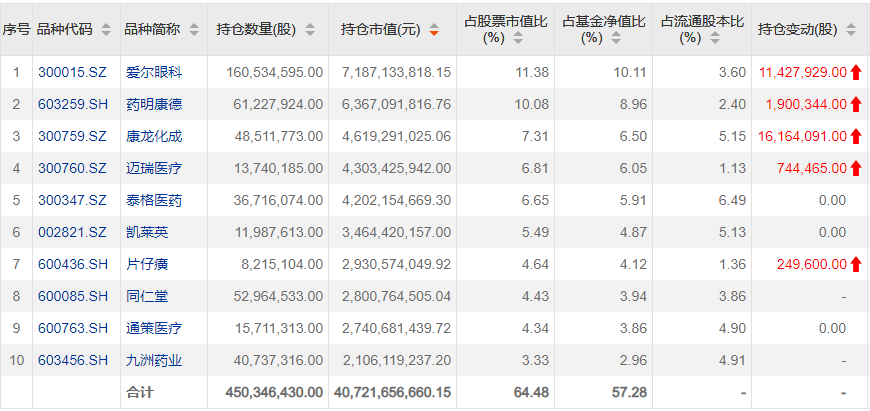Click the 持仓市值(元) header label

[x=381, y=30]
